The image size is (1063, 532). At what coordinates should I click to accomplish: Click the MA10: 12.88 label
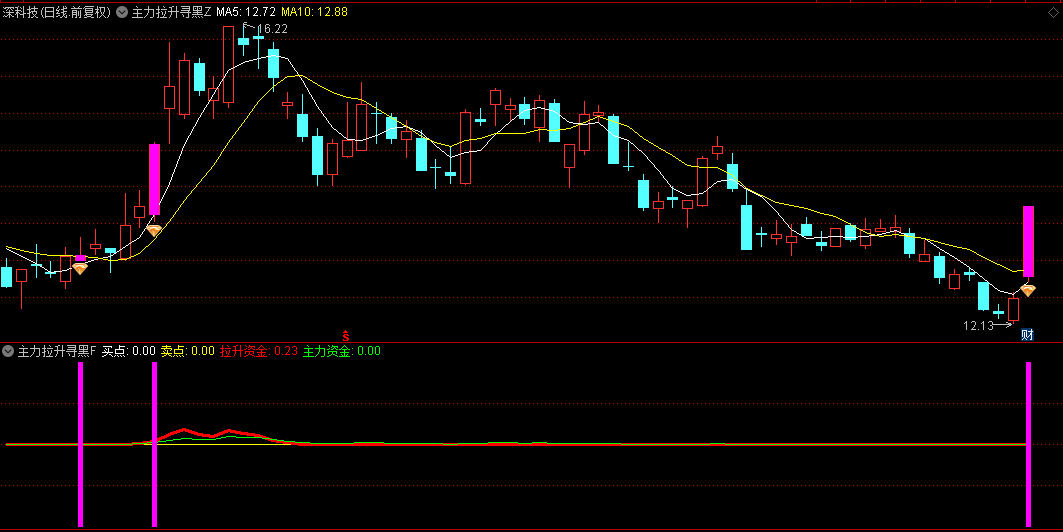(x=315, y=12)
